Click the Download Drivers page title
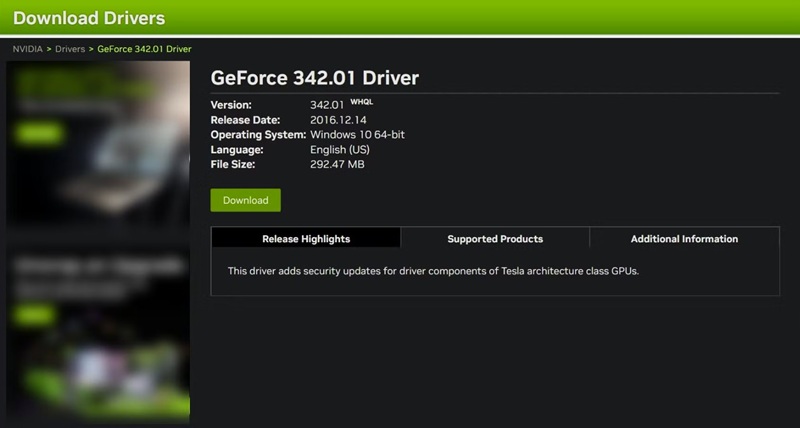The width and height of the screenshot is (800, 428). click(89, 18)
